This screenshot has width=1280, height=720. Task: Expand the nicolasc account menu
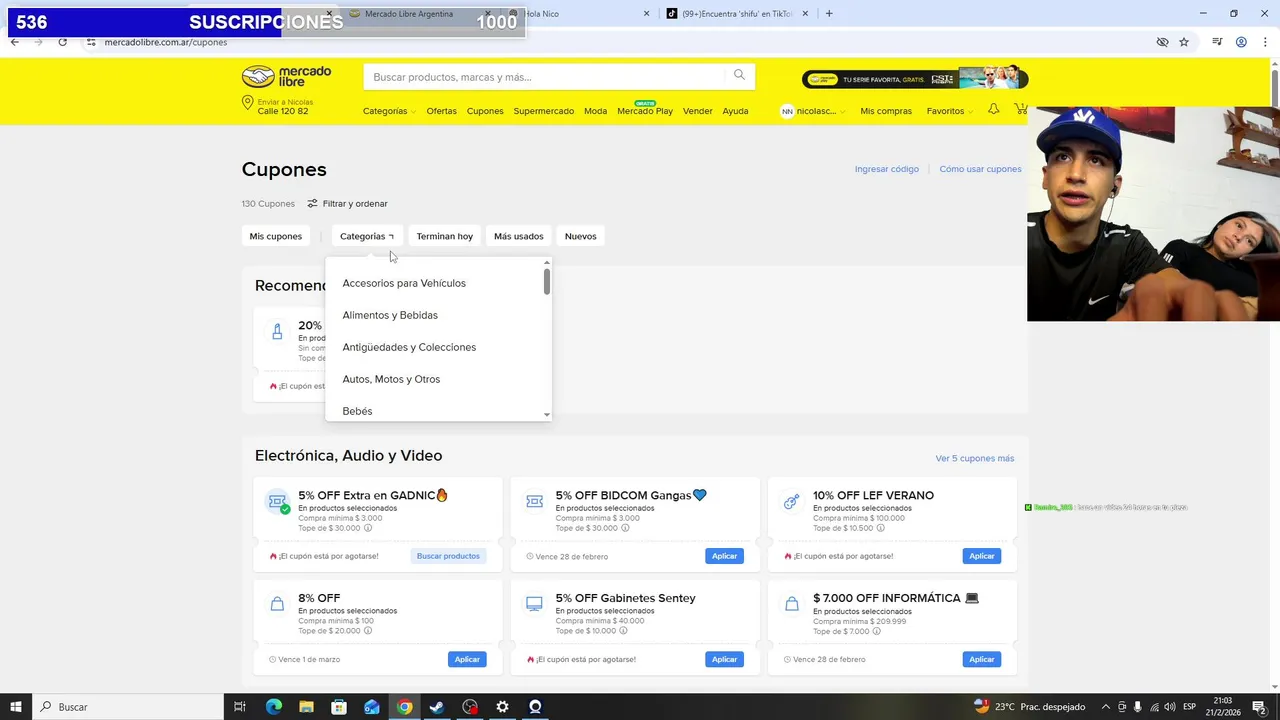coord(813,111)
